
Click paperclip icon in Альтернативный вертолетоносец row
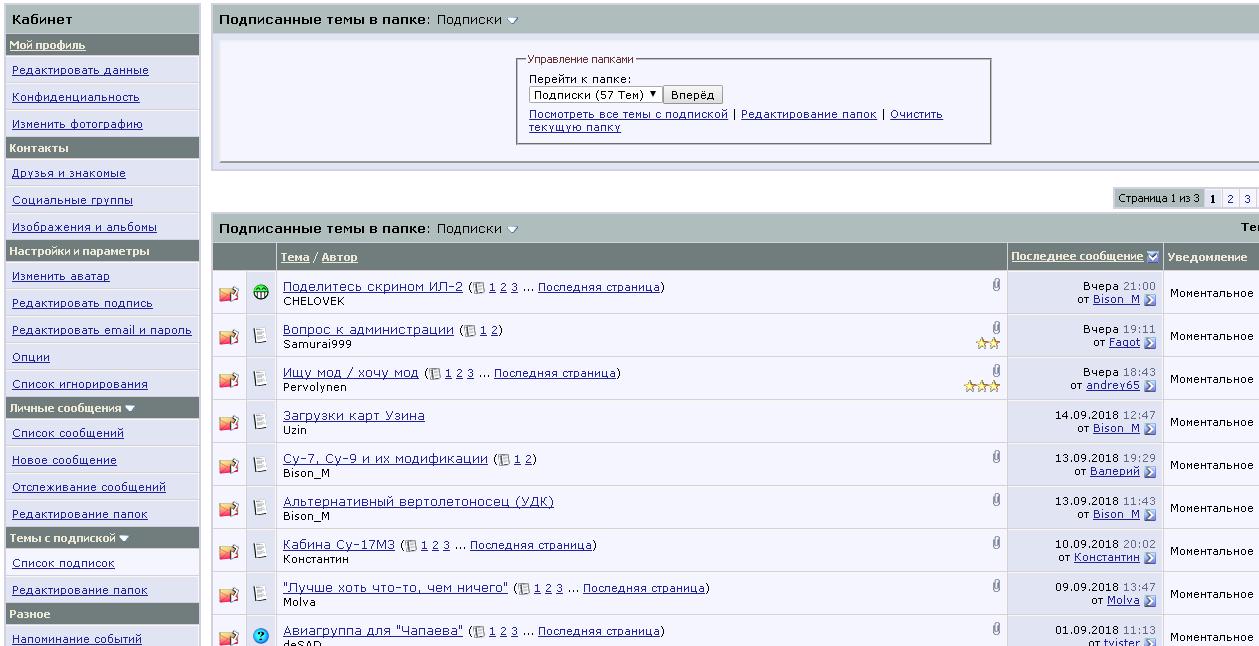pyautogui.click(x=996, y=500)
